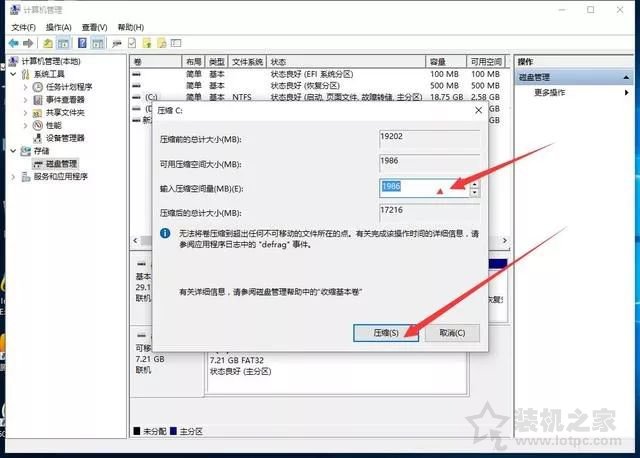The width and height of the screenshot is (640, 458).
Task: Click the shrink space amount input field
Action: 422,186
